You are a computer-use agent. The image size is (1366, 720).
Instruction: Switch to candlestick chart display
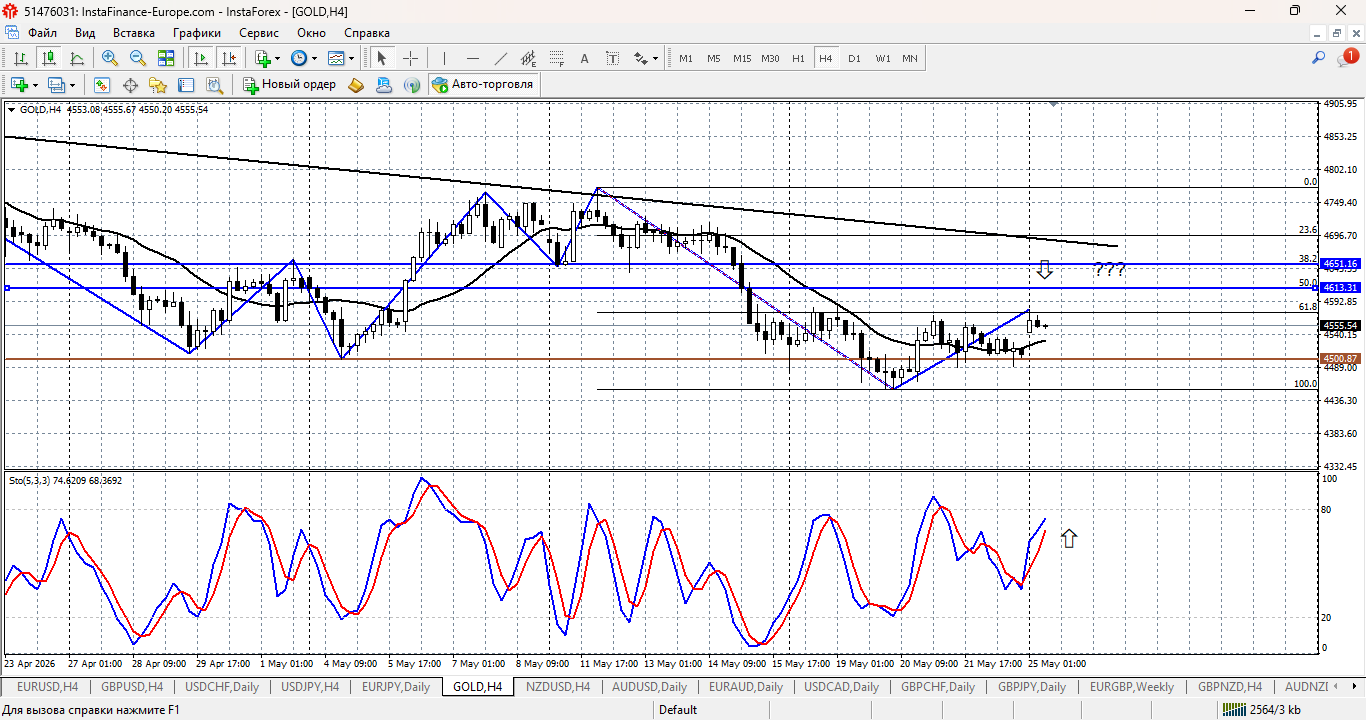[48, 58]
